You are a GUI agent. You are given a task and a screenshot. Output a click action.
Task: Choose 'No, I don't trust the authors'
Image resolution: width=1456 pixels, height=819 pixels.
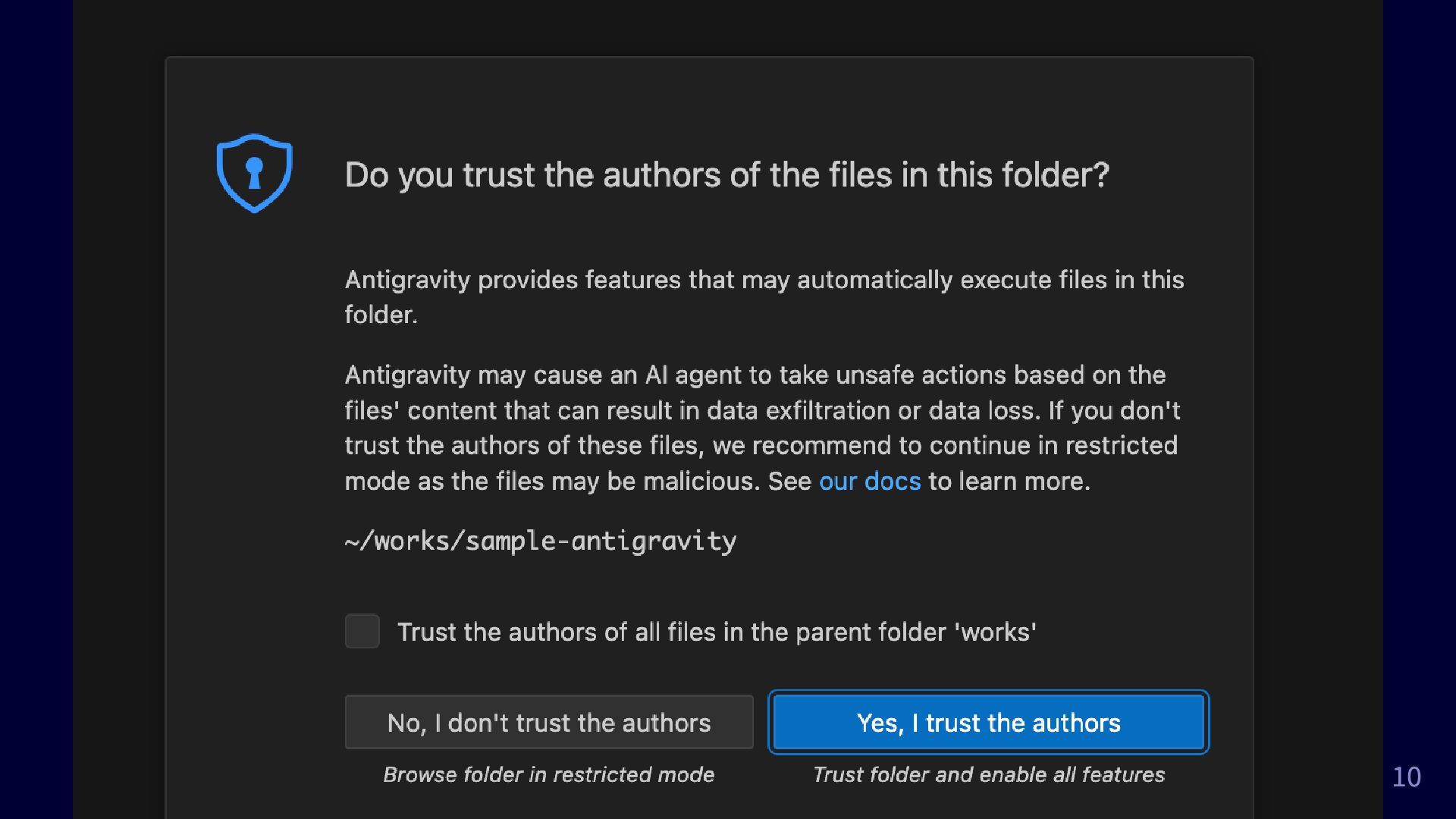click(548, 722)
